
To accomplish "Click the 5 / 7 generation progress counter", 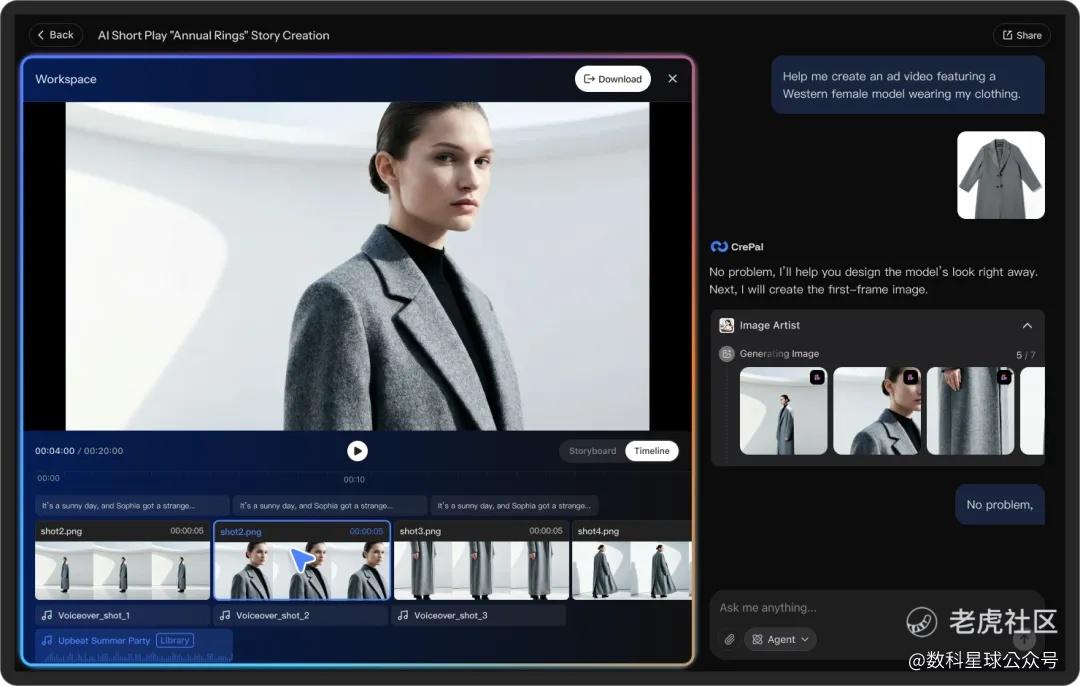I will [x=1026, y=355].
